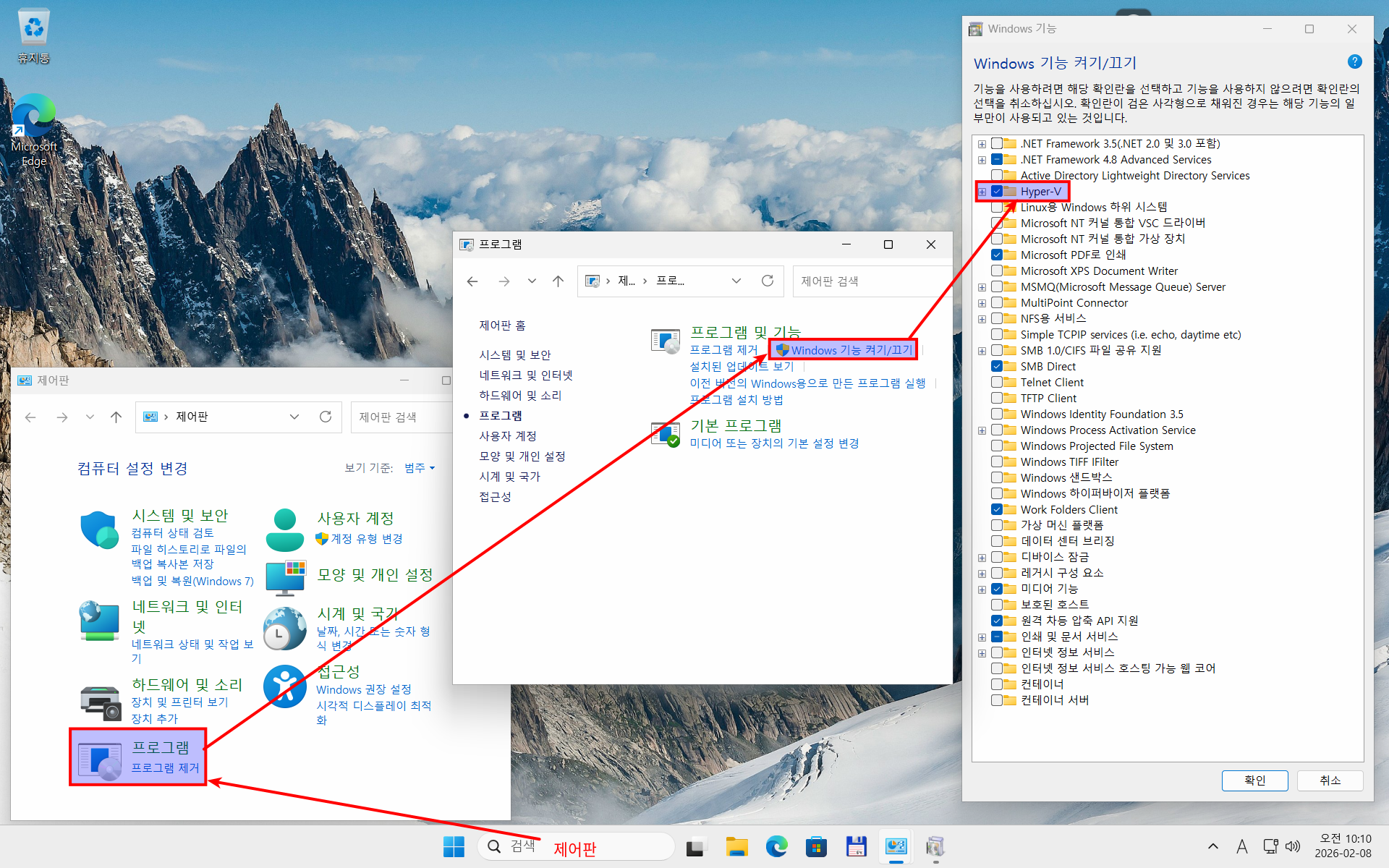Open address dropdown in 제어판 window

[294, 417]
